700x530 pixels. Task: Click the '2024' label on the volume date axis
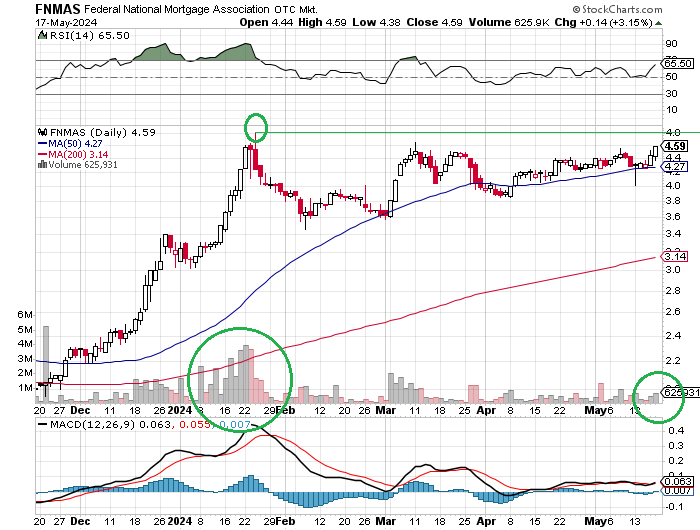179,410
